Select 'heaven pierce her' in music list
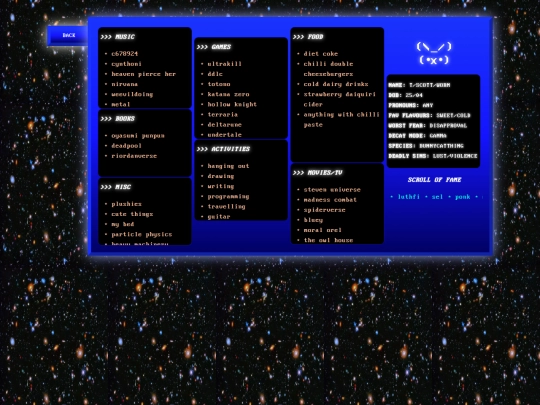Screen dimensions: 540x405 (144, 74)
